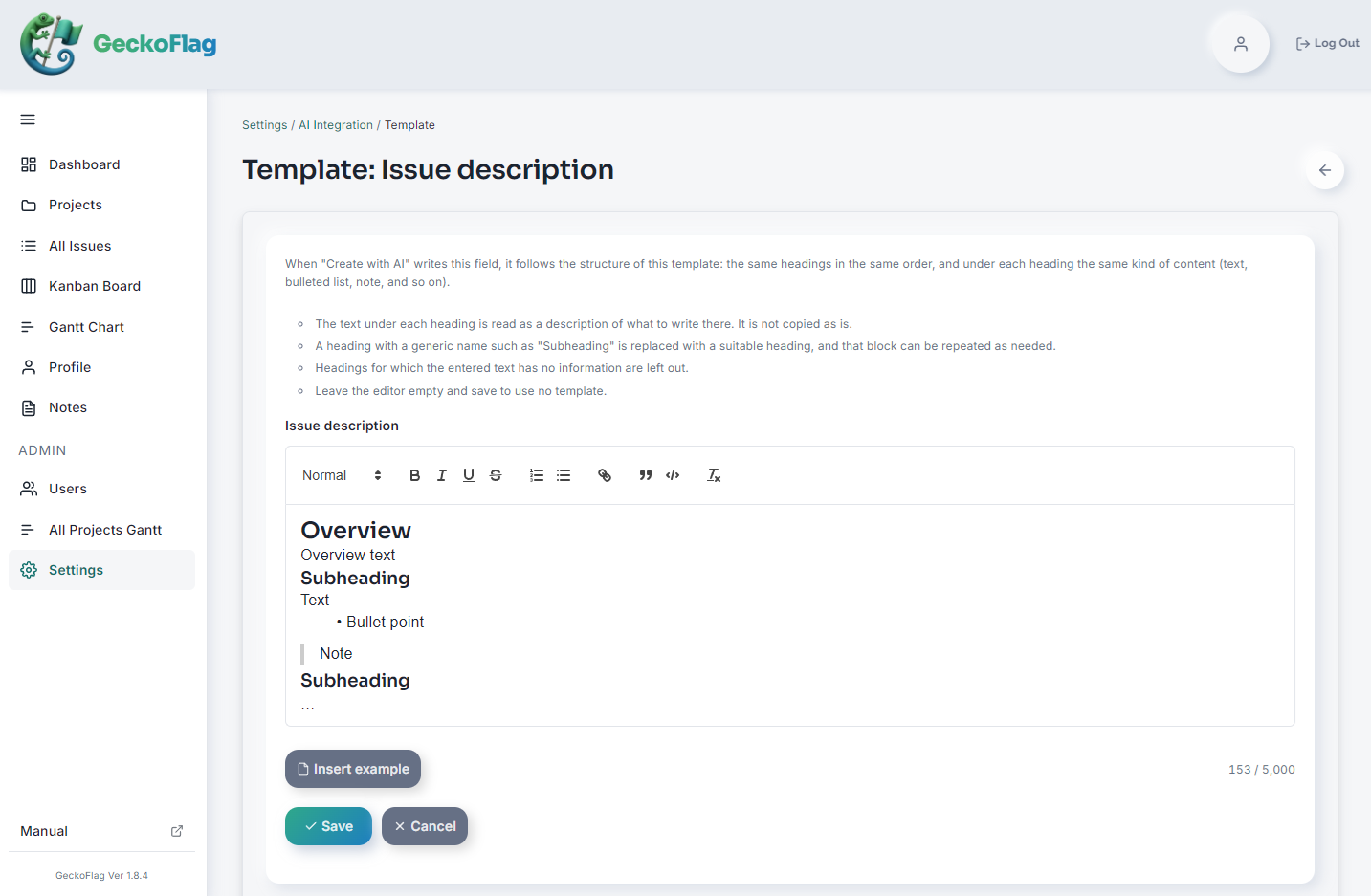Toggle bold formatting in editor toolbar
Screen dimensions: 1371x896
coord(414,475)
